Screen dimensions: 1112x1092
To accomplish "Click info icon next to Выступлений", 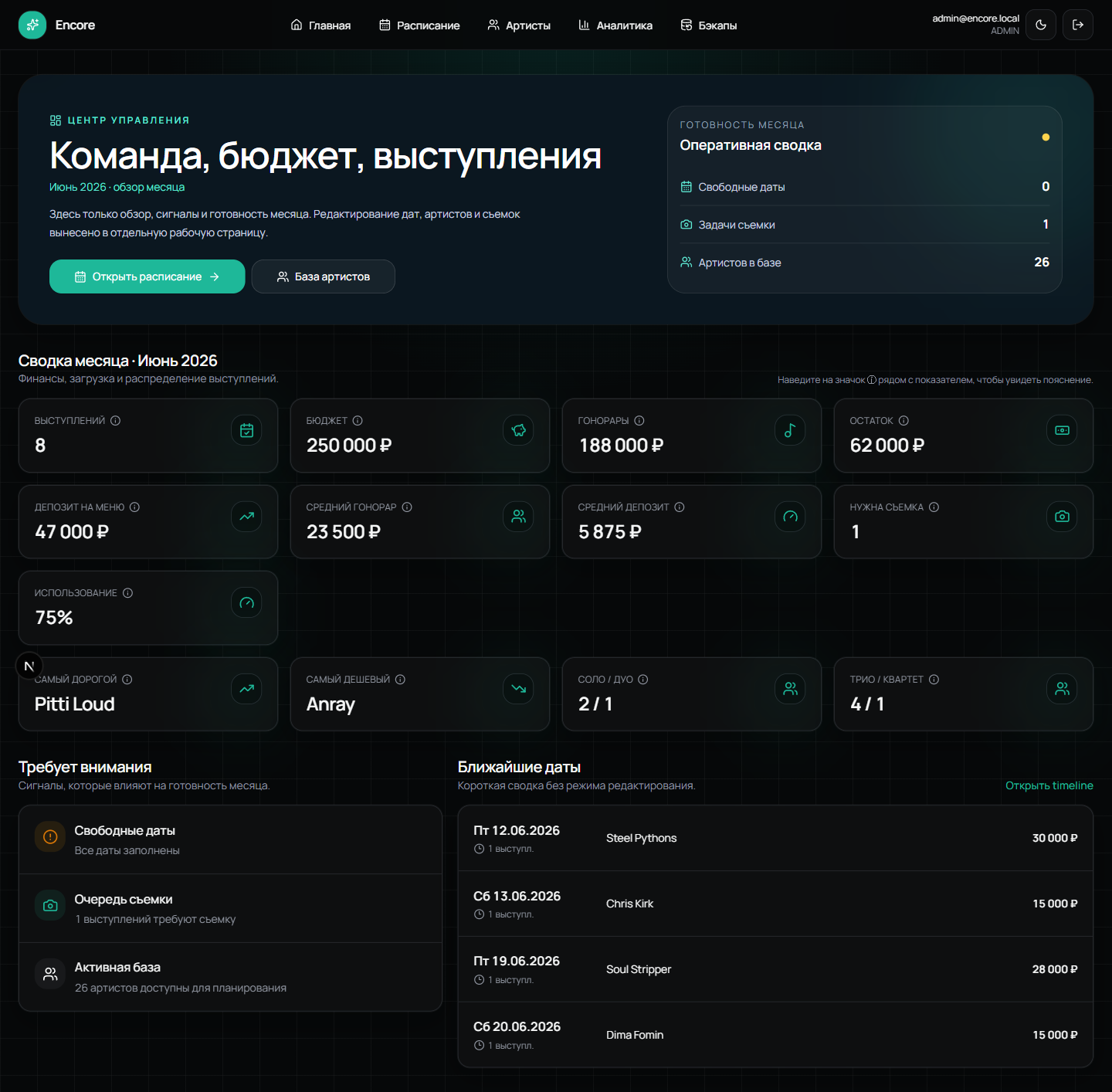I will [x=116, y=421].
